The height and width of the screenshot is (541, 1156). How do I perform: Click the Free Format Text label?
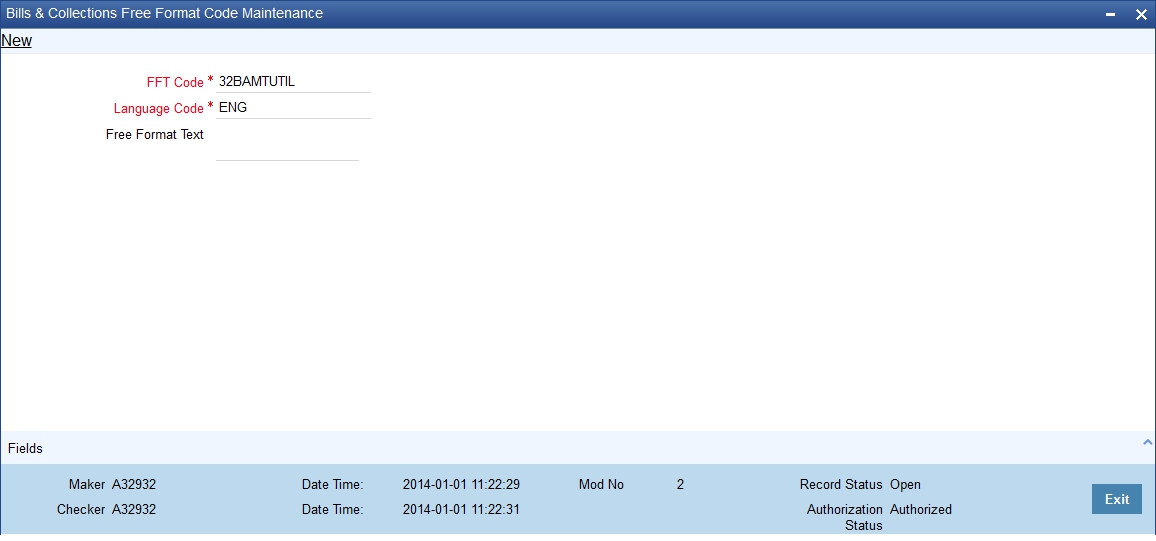point(155,135)
